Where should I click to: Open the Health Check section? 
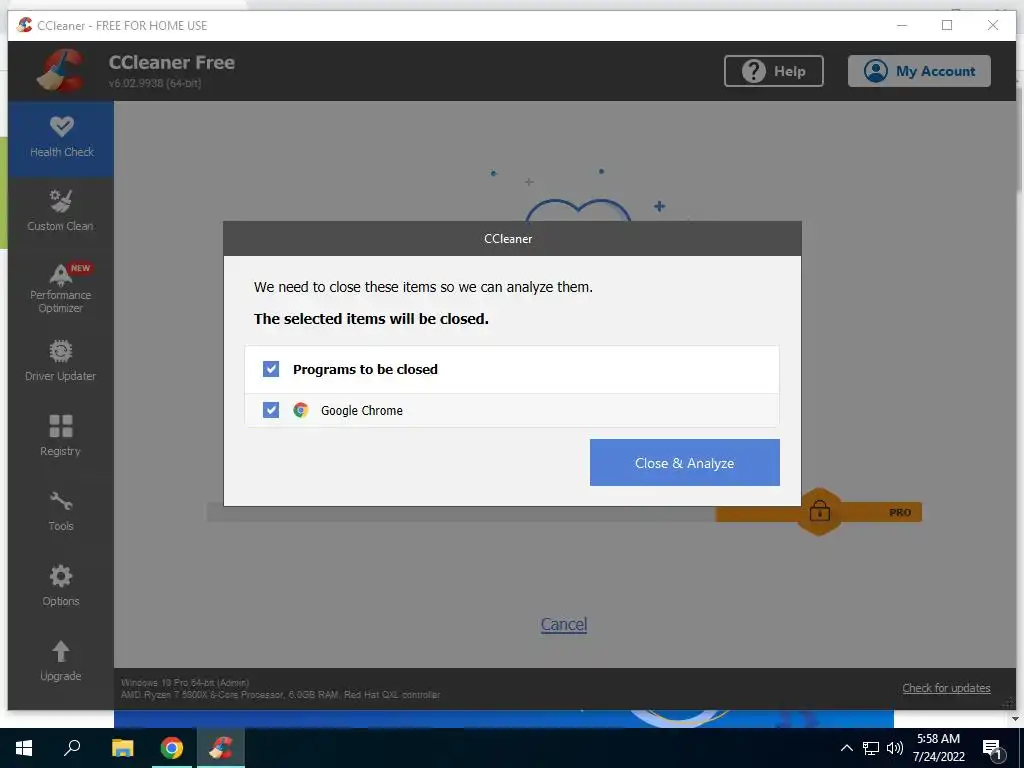61,138
